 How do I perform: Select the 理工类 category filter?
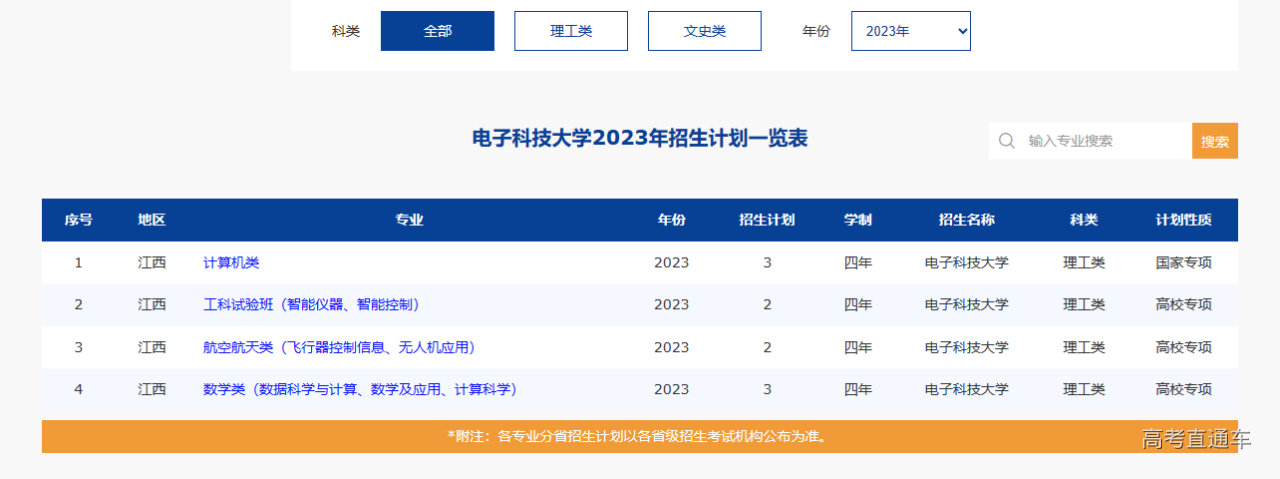point(571,31)
